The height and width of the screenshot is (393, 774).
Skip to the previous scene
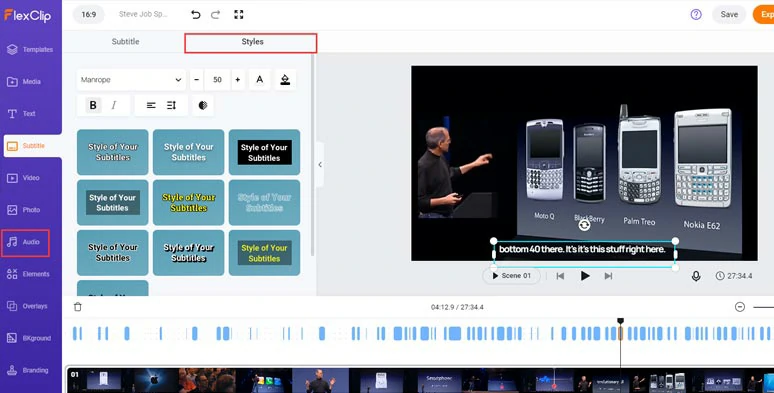coord(560,276)
